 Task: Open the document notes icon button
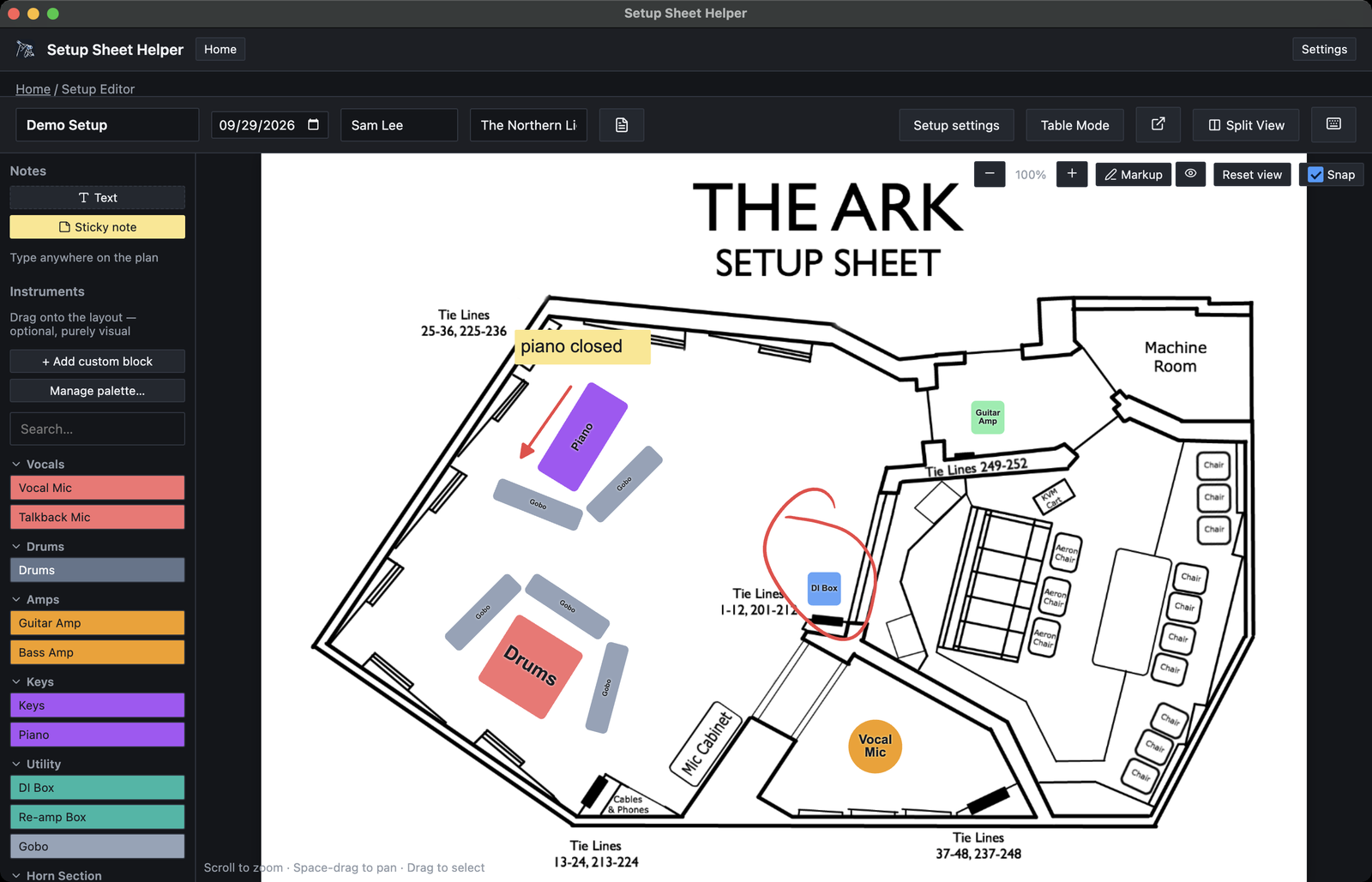[622, 125]
